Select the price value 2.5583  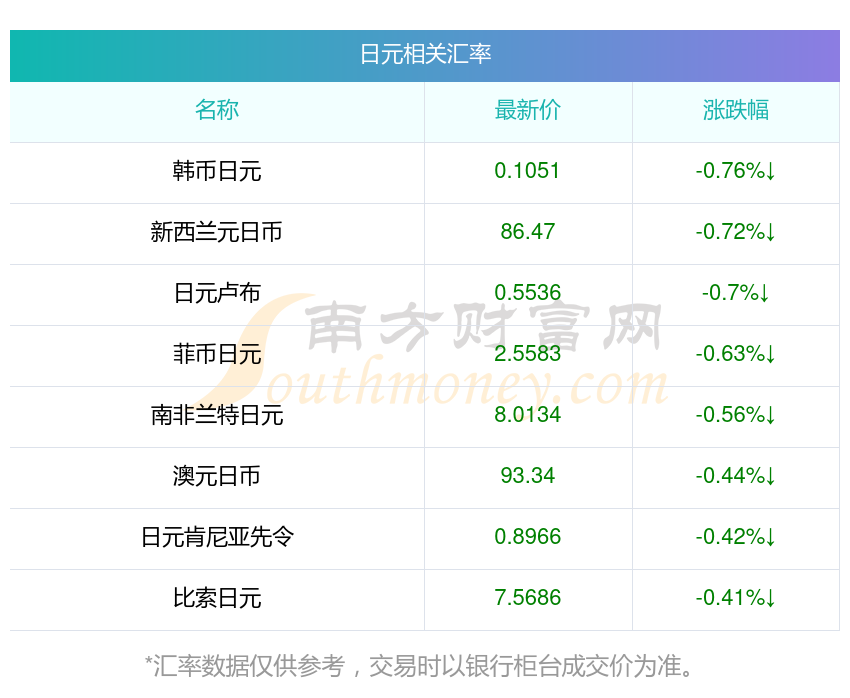point(527,354)
